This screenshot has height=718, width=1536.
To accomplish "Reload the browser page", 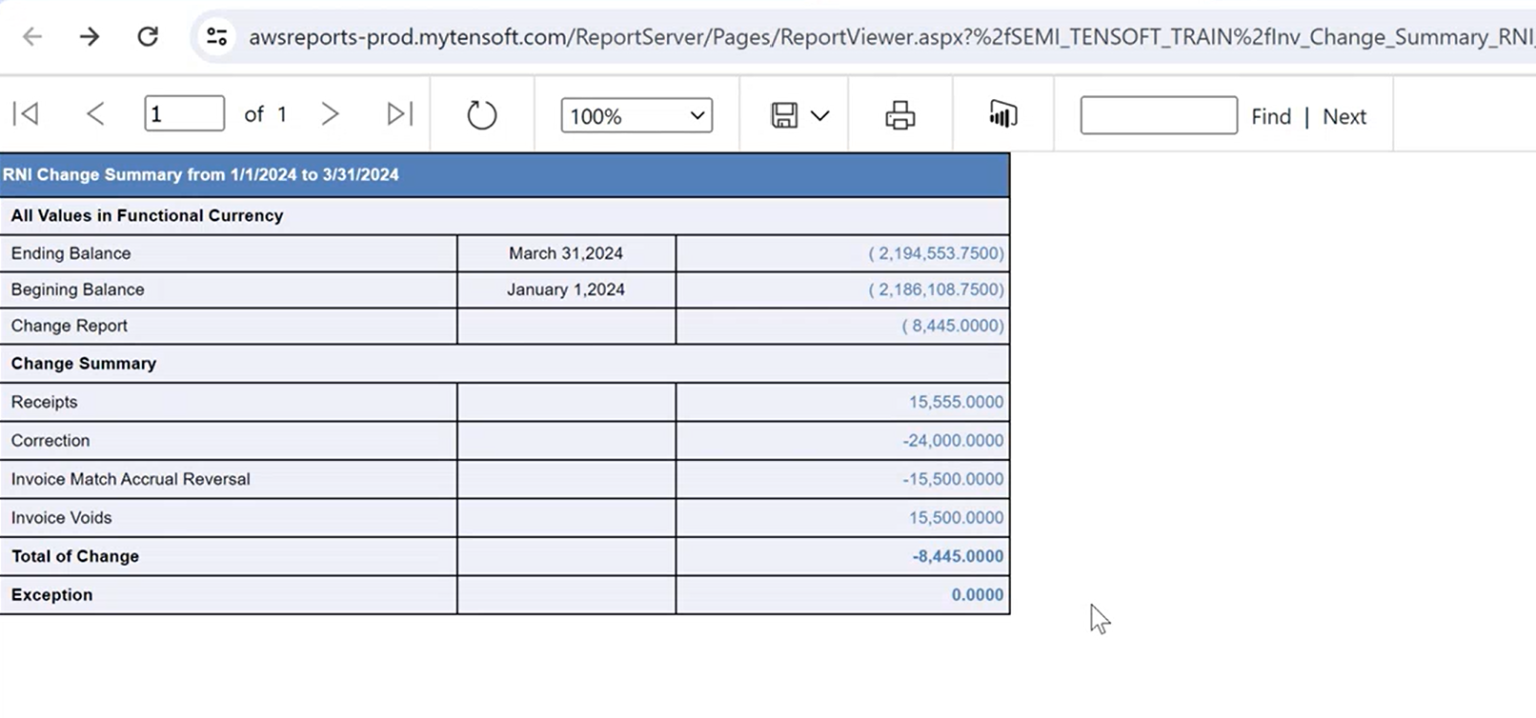I will tap(148, 36).
